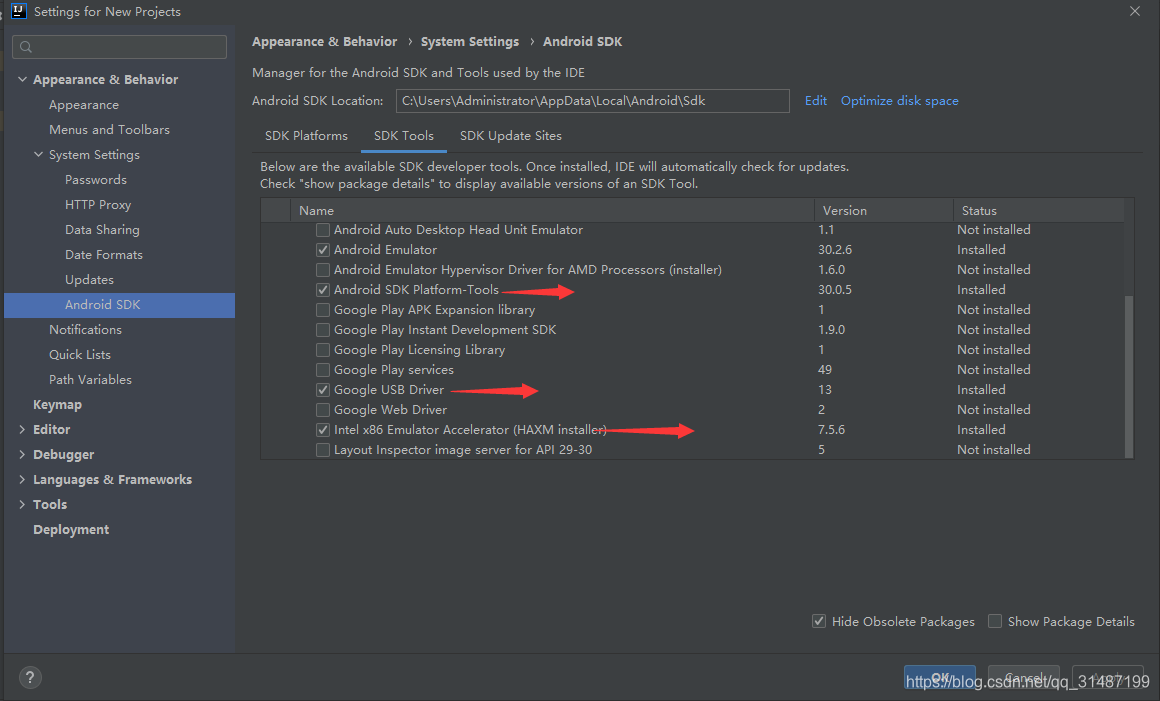Viewport: 1160px width, 701px height.
Task: Expand the Editor settings section
Action: point(22,430)
